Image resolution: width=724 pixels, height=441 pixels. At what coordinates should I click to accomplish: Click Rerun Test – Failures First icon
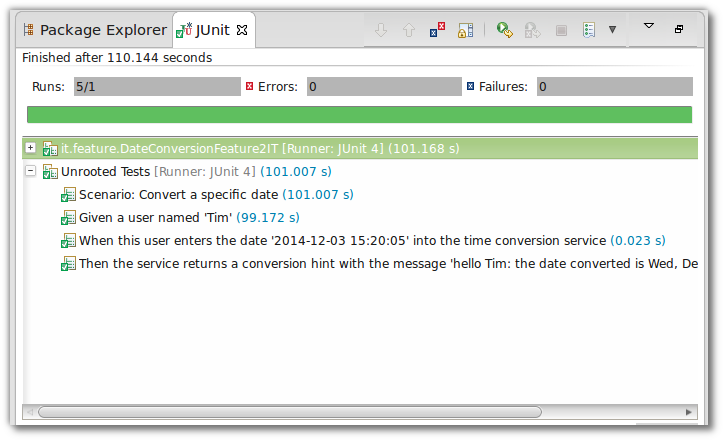click(x=533, y=30)
